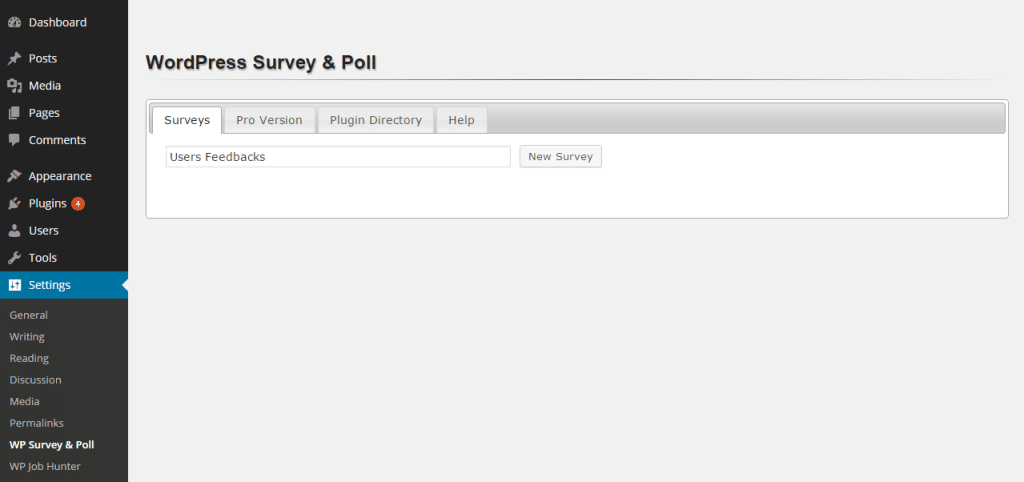Click the Users person icon
This screenshot has height=482, width=1024.
pyautogui.click(x=14, y=231)
